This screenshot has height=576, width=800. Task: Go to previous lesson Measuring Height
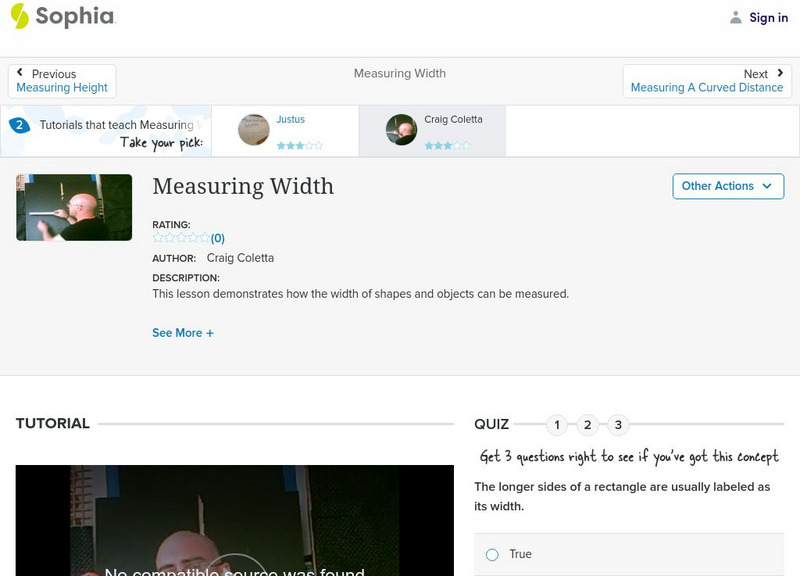pyautogui.click(x=61, y=87)
